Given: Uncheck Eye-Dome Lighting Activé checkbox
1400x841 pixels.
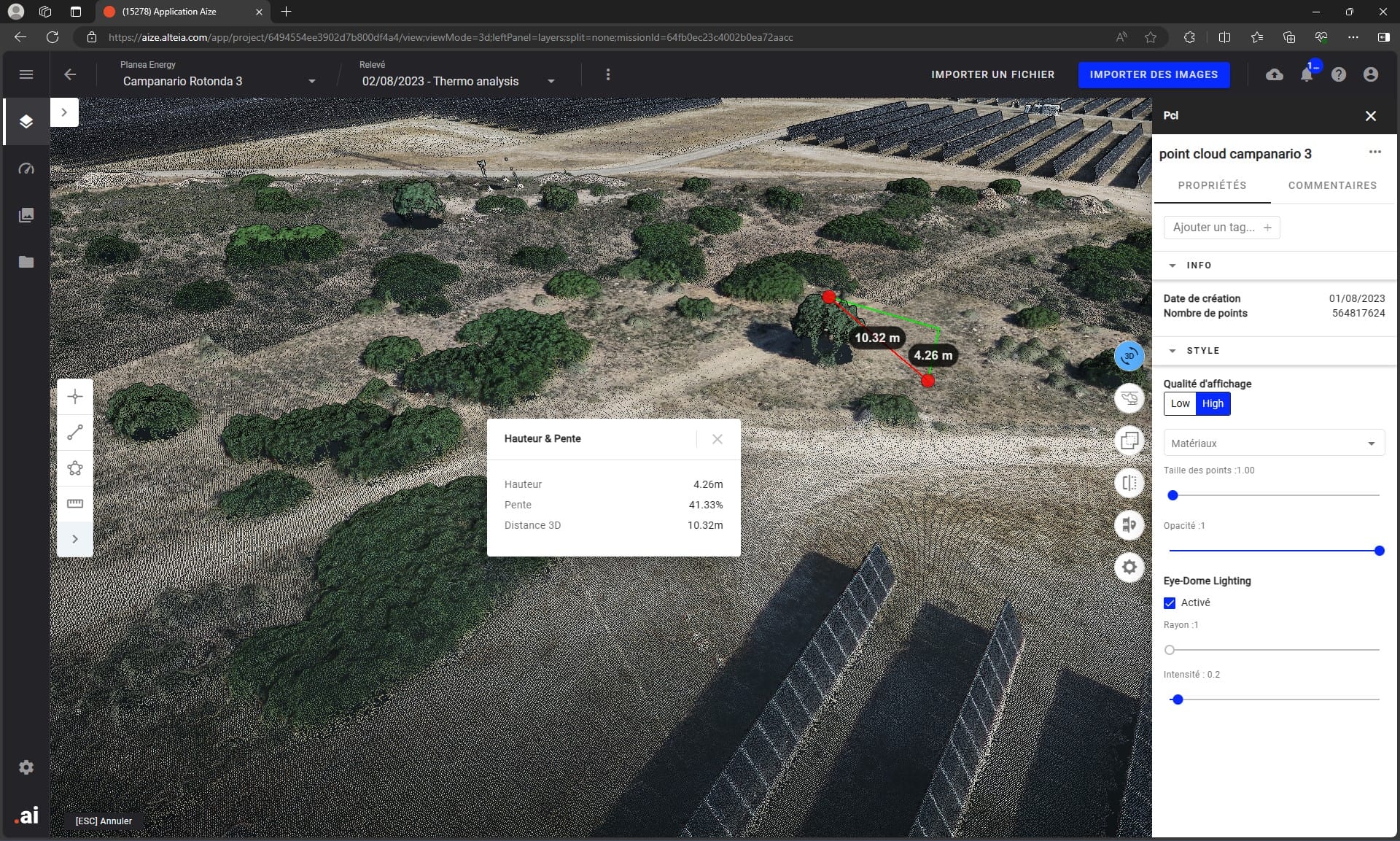Looking at the screenshot, I should (1170, 602).
